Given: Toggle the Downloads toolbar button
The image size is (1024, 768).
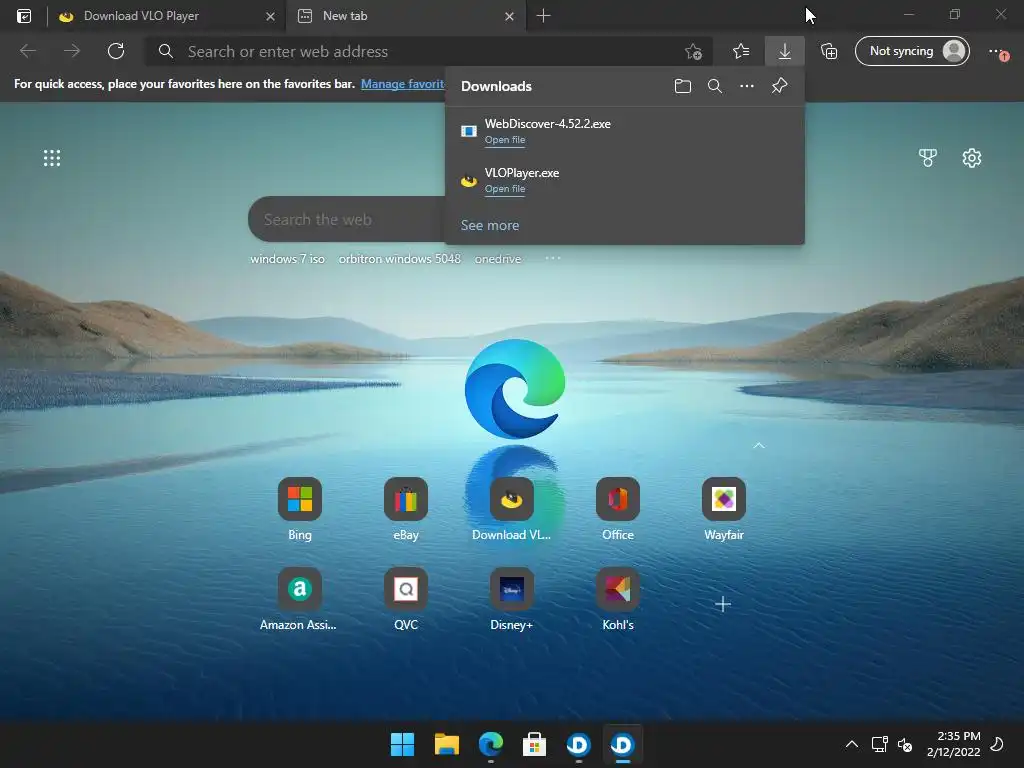Looking at the screenshot, I should 785,51.
